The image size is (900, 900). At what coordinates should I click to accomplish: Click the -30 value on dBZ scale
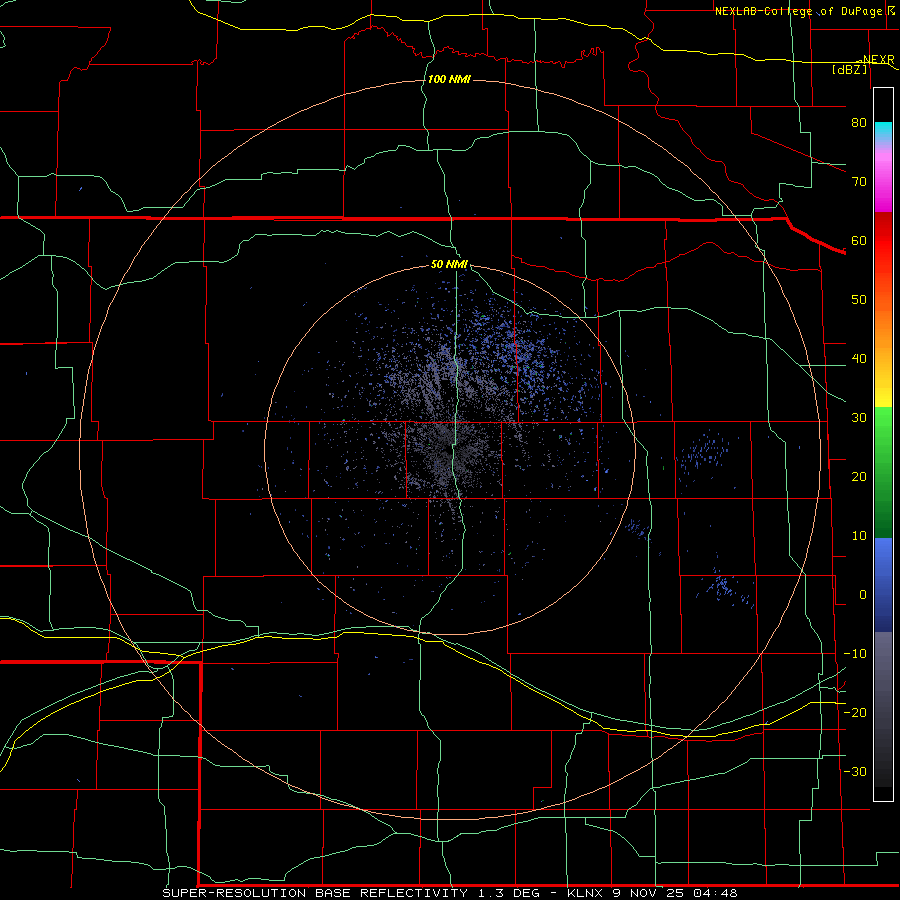pyautogui.click(x=855, y=771)
